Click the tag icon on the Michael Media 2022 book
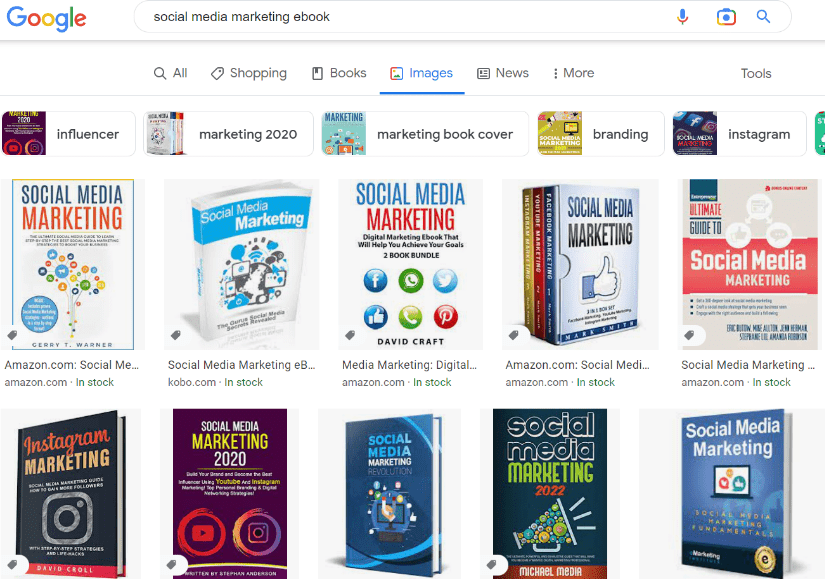Image resolution: width=825 pixels, height=579 pixels. pos(494,562)
